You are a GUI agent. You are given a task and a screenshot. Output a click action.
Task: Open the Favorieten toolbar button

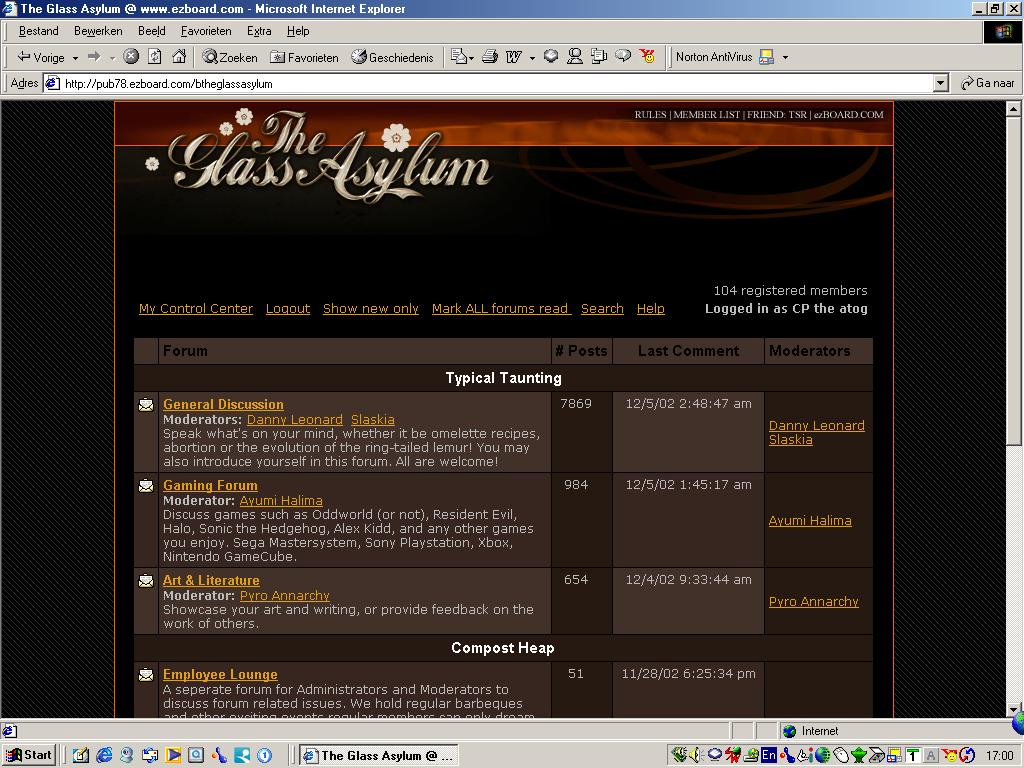(x=304, y=57)
